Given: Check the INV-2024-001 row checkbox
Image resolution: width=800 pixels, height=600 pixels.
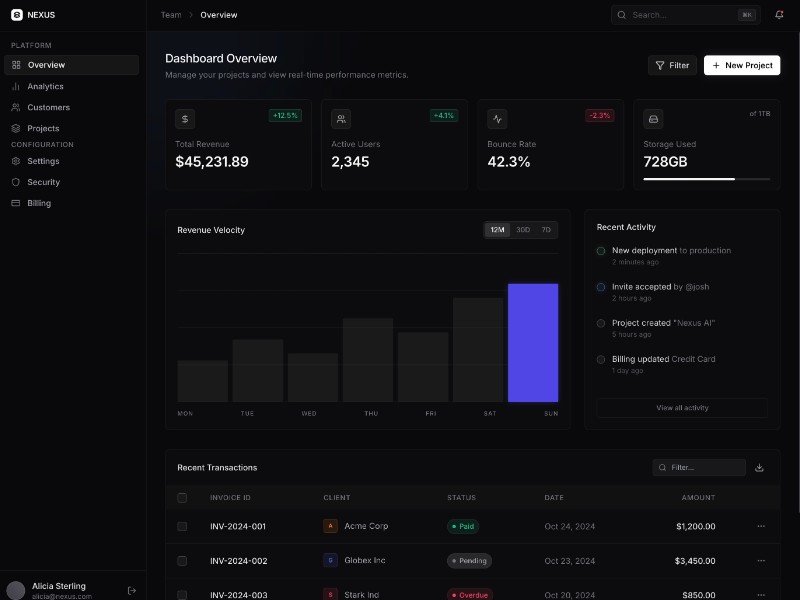Looking at the screenshot, I should coord(182,526).
